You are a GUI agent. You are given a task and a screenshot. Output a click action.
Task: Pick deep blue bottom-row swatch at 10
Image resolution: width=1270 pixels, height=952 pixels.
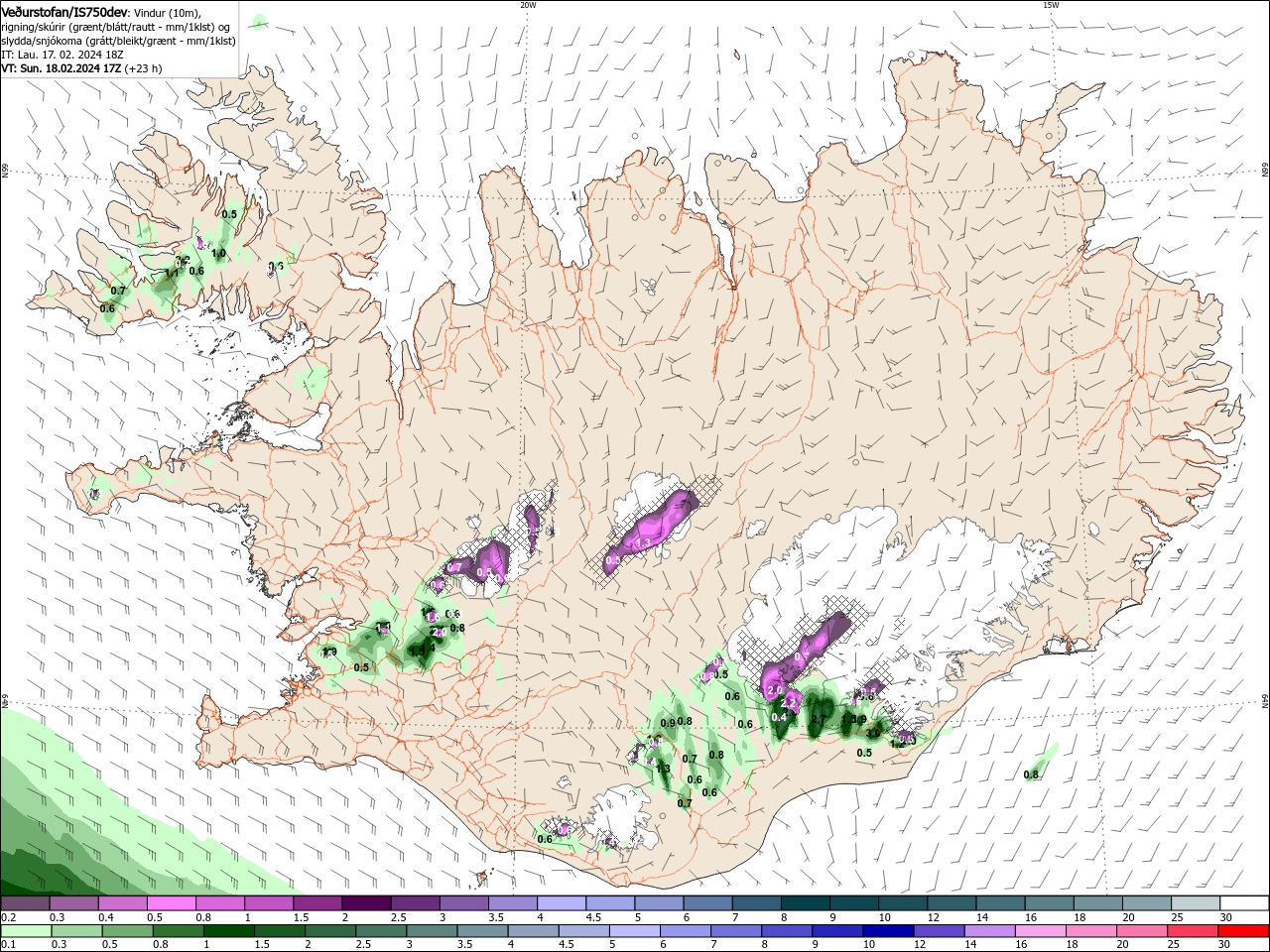[887, 930]
